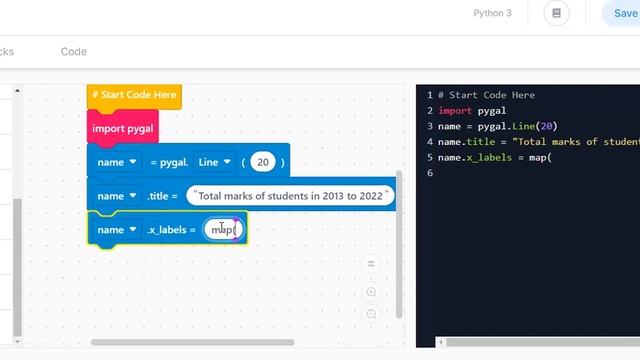Open name dropdown in .title block

click(116, 196)
